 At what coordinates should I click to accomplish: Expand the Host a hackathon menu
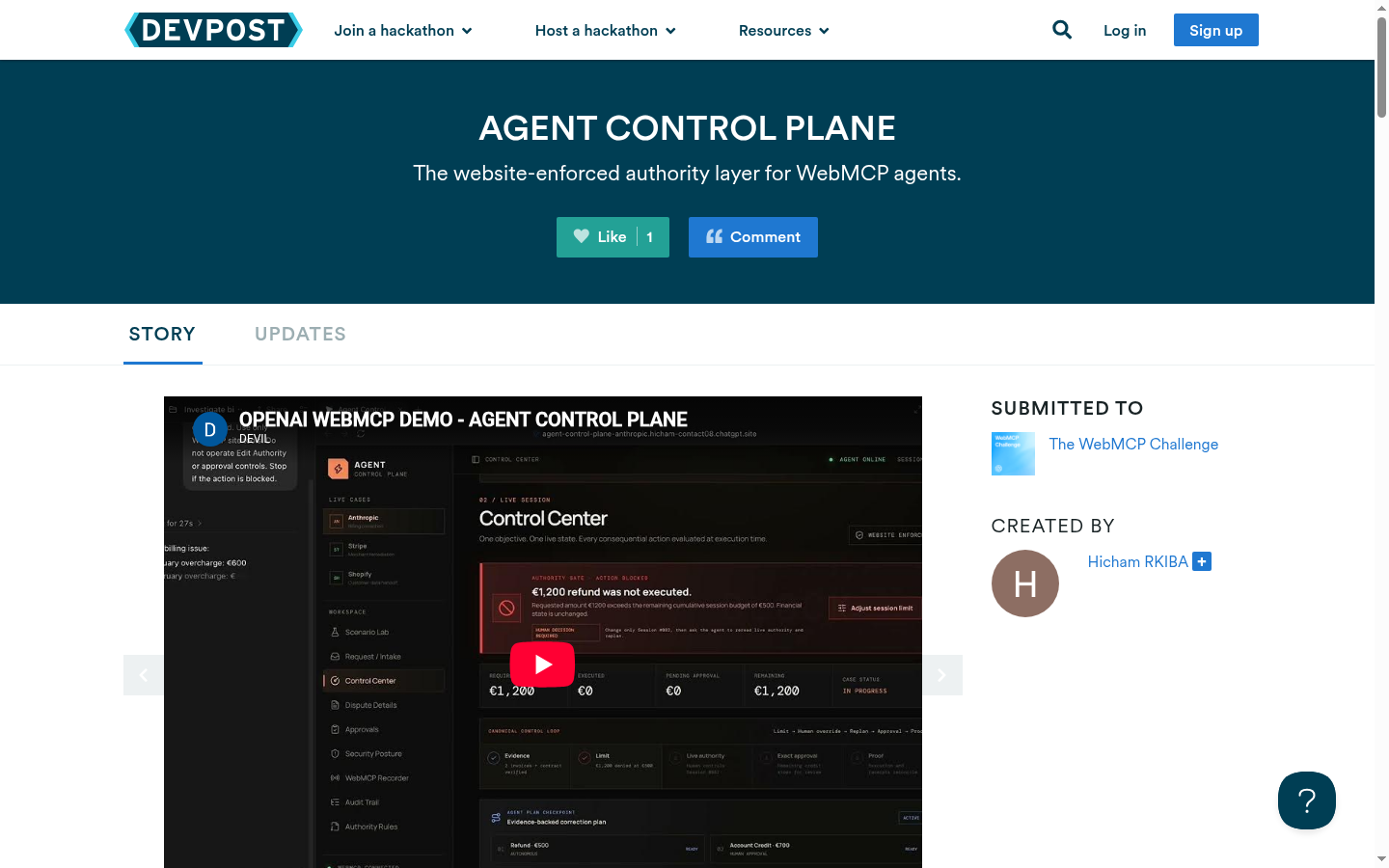pos(606,31)
